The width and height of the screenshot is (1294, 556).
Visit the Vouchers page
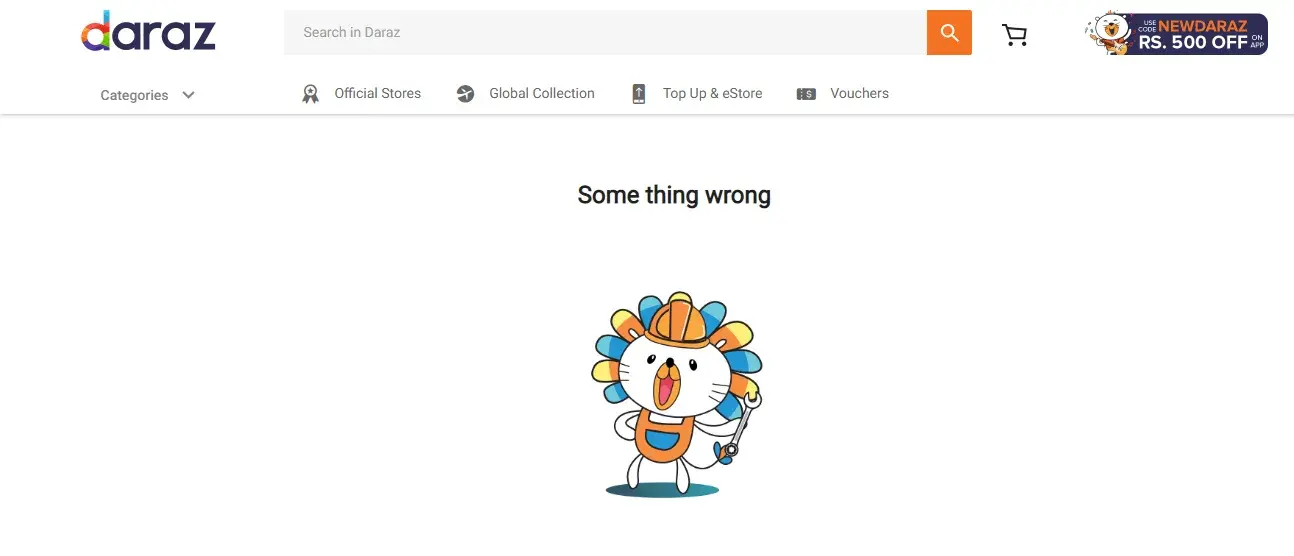point(859,93)
